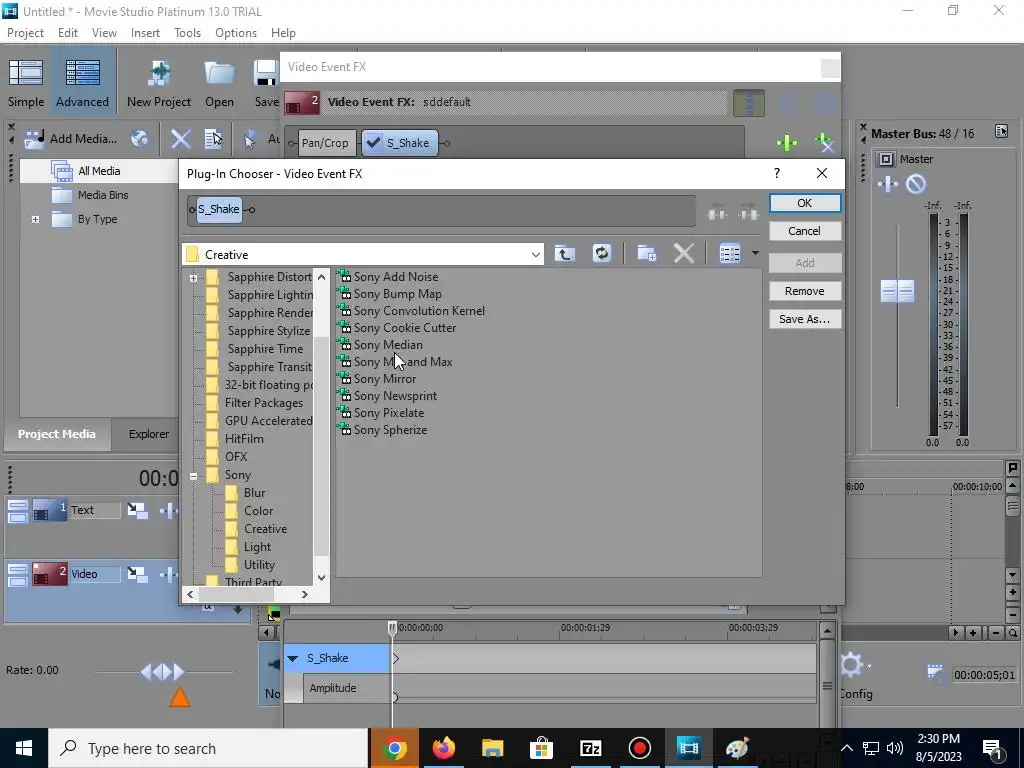Switch to the Explorer tab

tap(149, 434)
